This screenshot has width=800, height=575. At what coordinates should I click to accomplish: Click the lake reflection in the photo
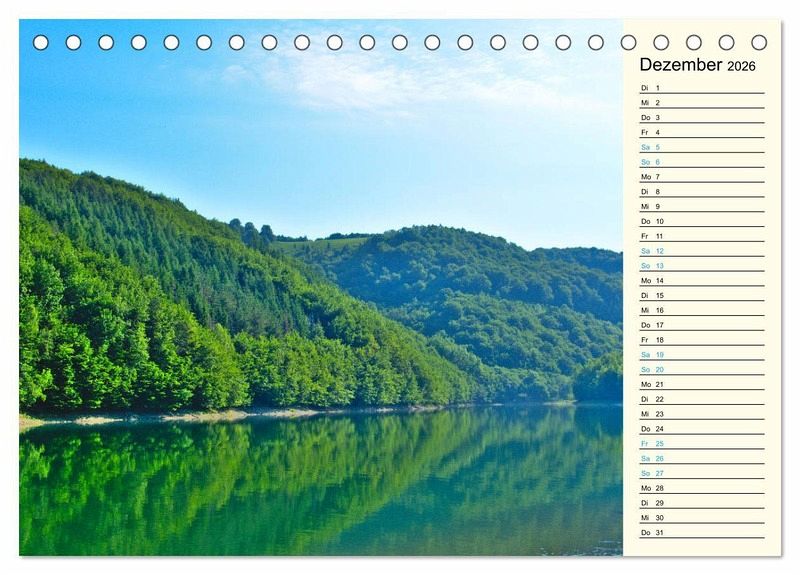(x=300, y=480)
